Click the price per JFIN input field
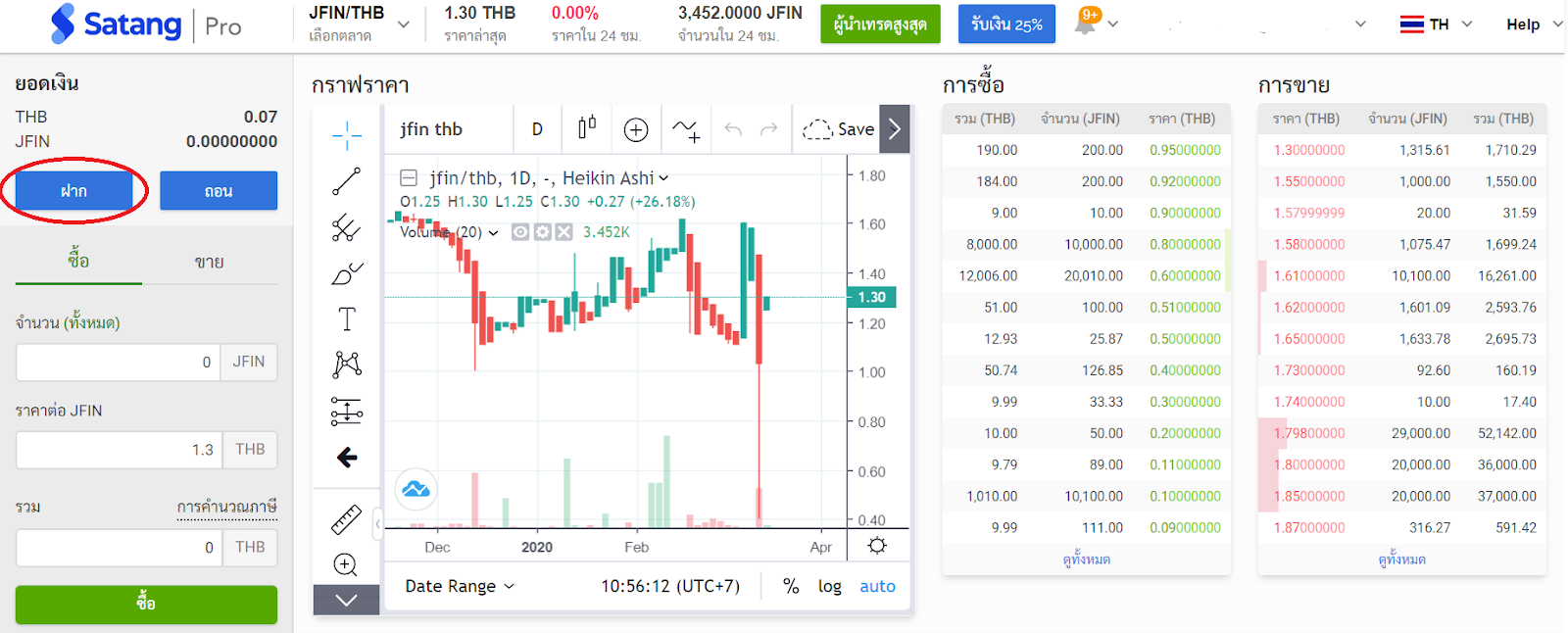Screen dimensions: 1568x633 pyautogui.click(x=120, y=449)
